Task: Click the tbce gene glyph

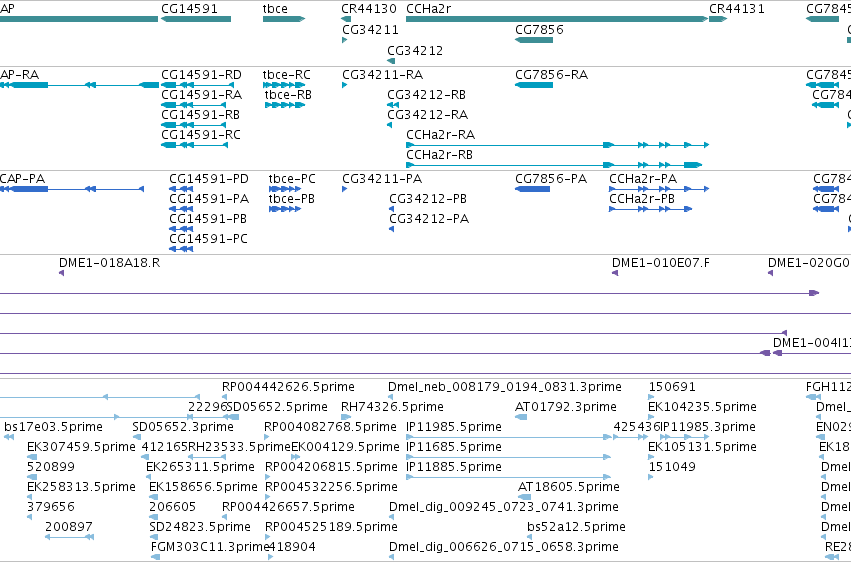Action: [x=284, y=19]
